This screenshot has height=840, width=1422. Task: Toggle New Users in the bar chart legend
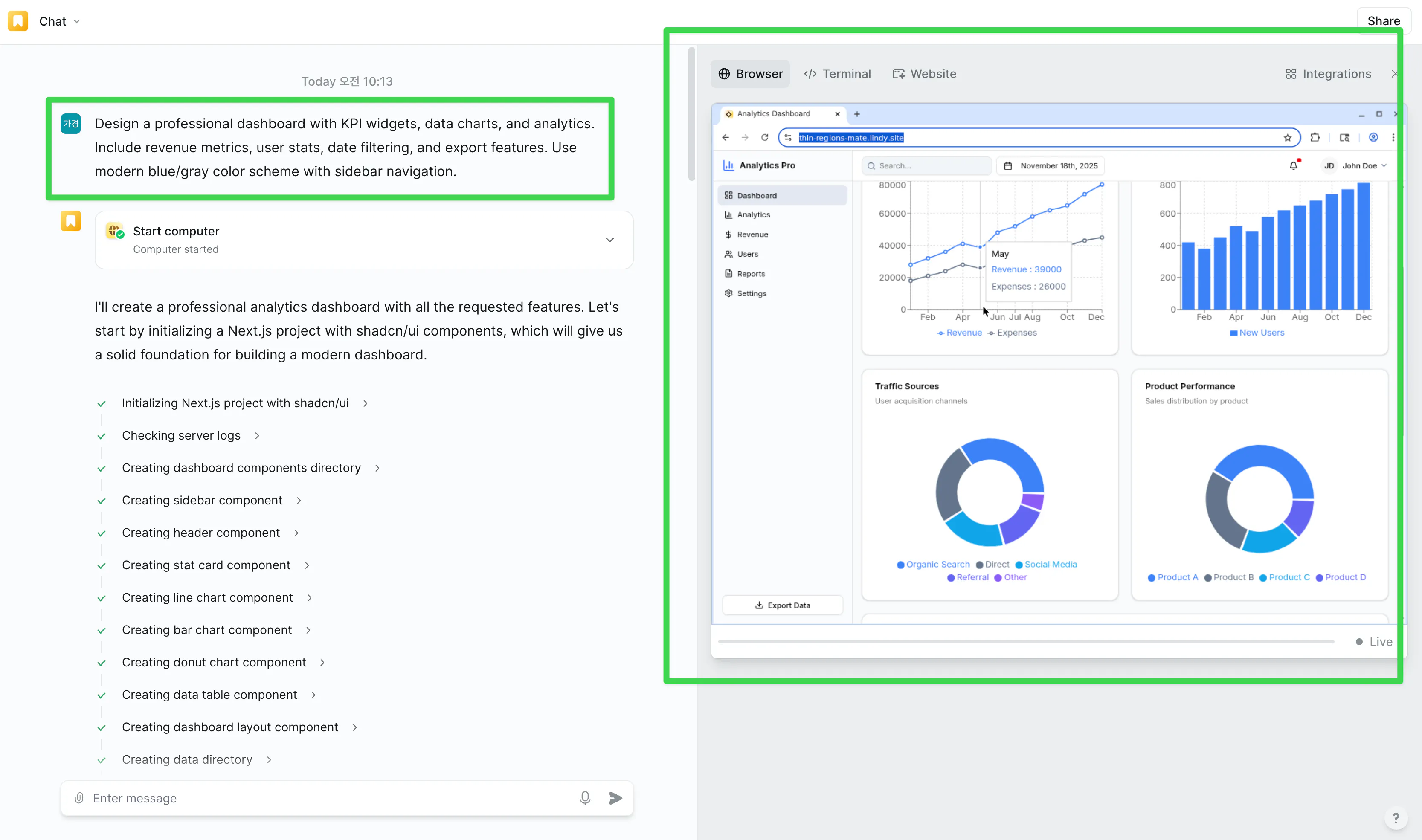pyautogui.click(x=1257, y=333)
